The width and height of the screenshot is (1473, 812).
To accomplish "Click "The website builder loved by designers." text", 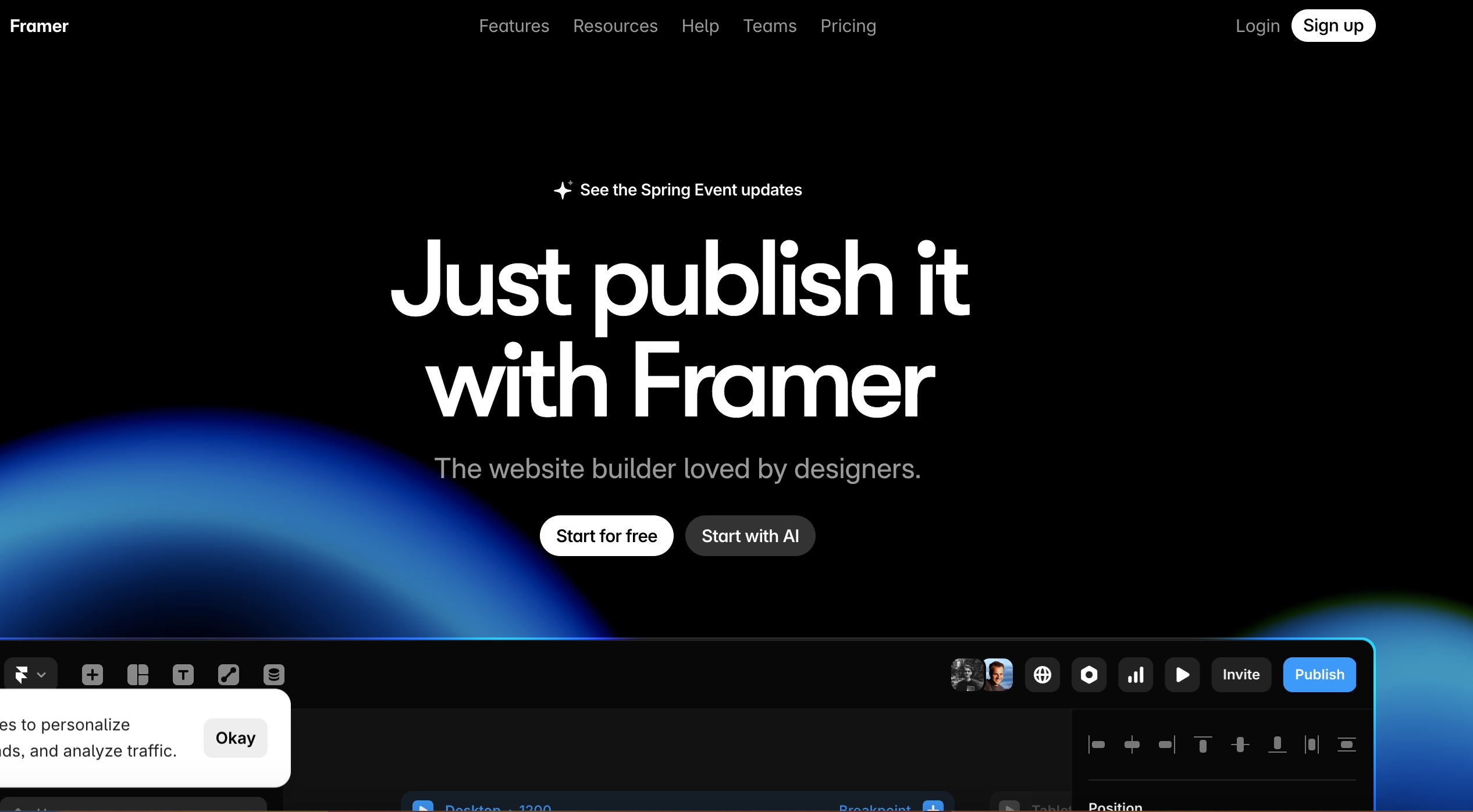I will (678, 469).
